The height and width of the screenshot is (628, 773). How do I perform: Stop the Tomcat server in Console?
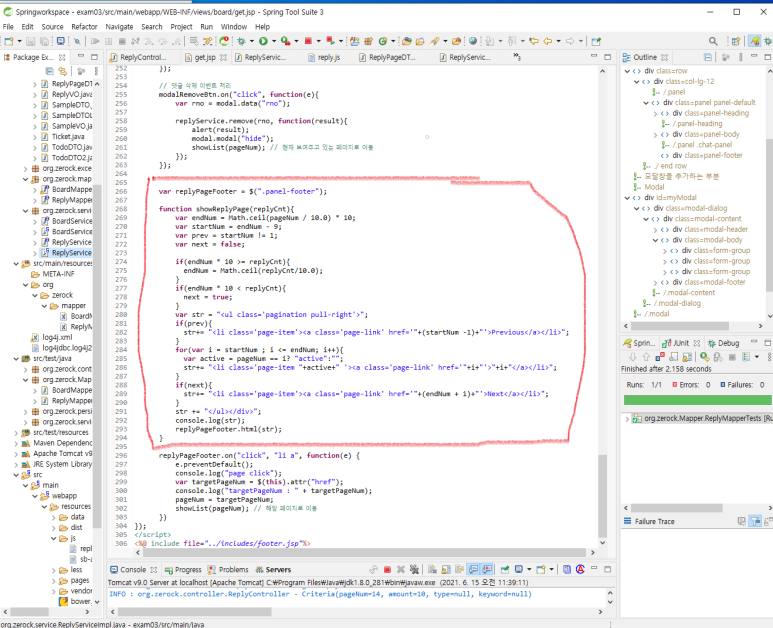click(x=387, y=569)
